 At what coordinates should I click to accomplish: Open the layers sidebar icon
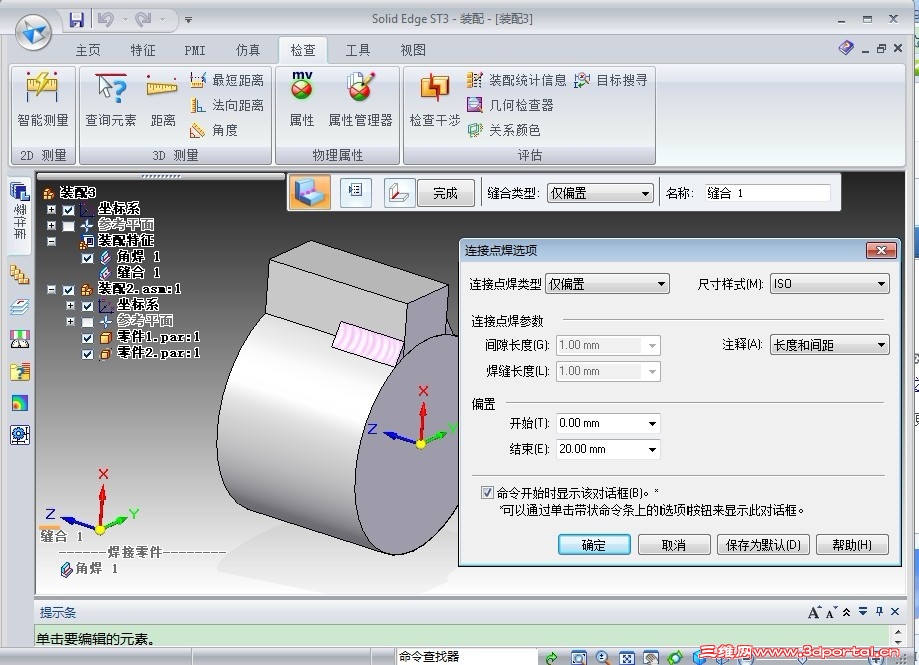click(x=19, y=306)
